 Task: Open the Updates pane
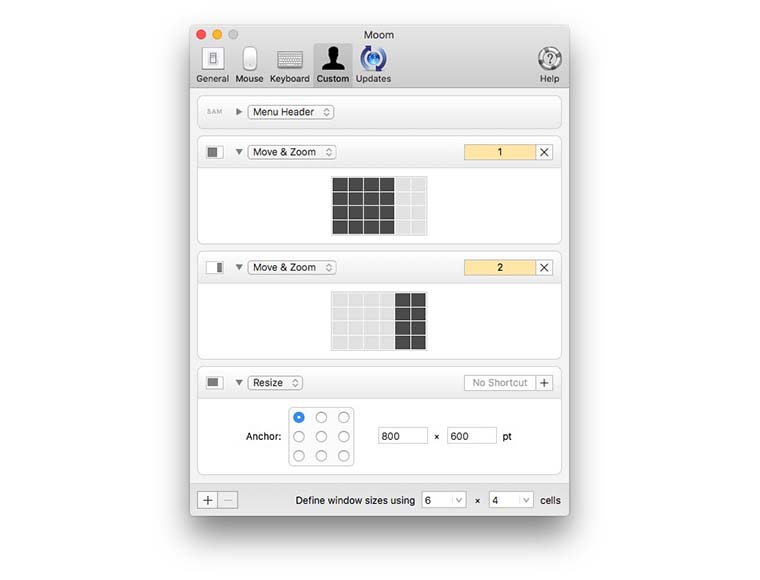pyautogui.click(x=373, y=65)
